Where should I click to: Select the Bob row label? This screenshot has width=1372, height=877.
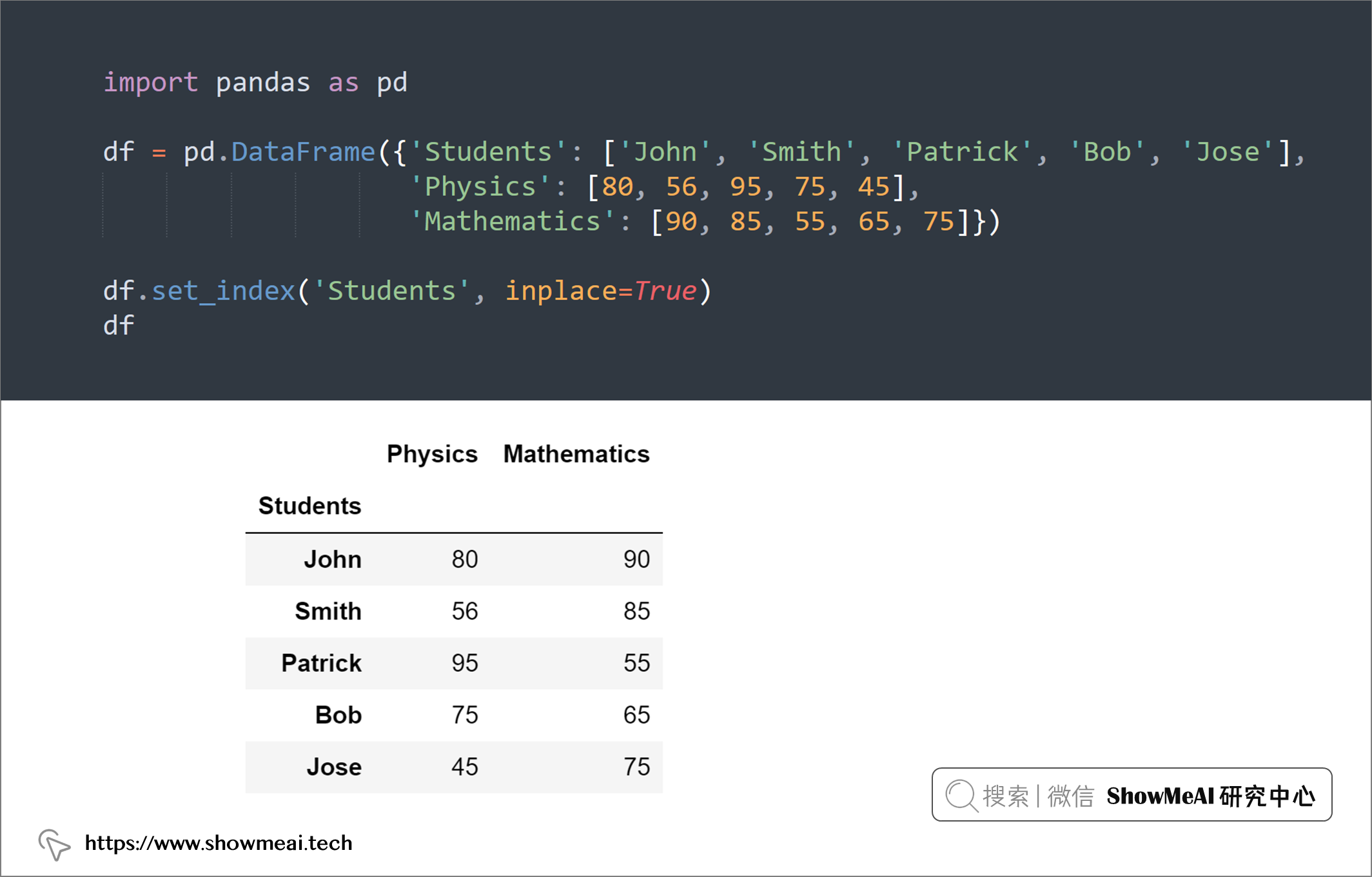coord(338,715)
